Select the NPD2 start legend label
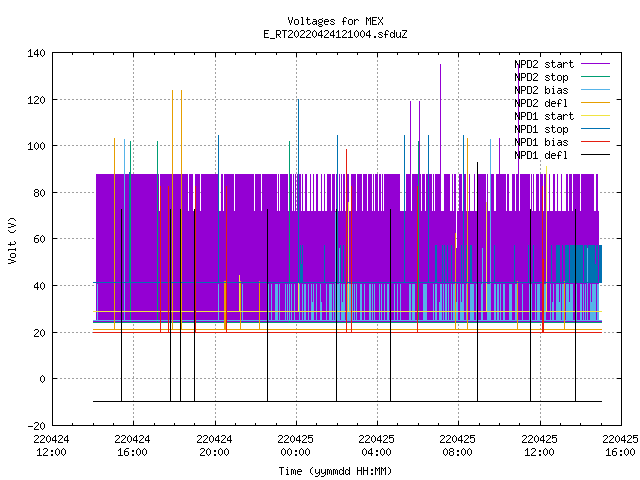 coord(544,64)
